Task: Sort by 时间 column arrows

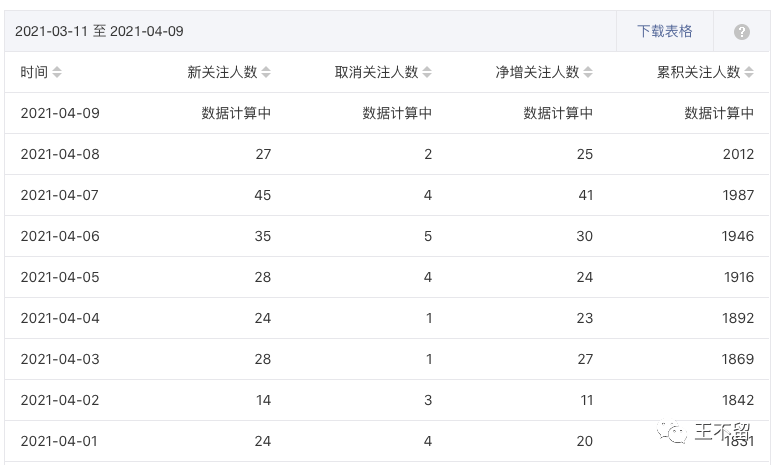Action: click(57, 72)
